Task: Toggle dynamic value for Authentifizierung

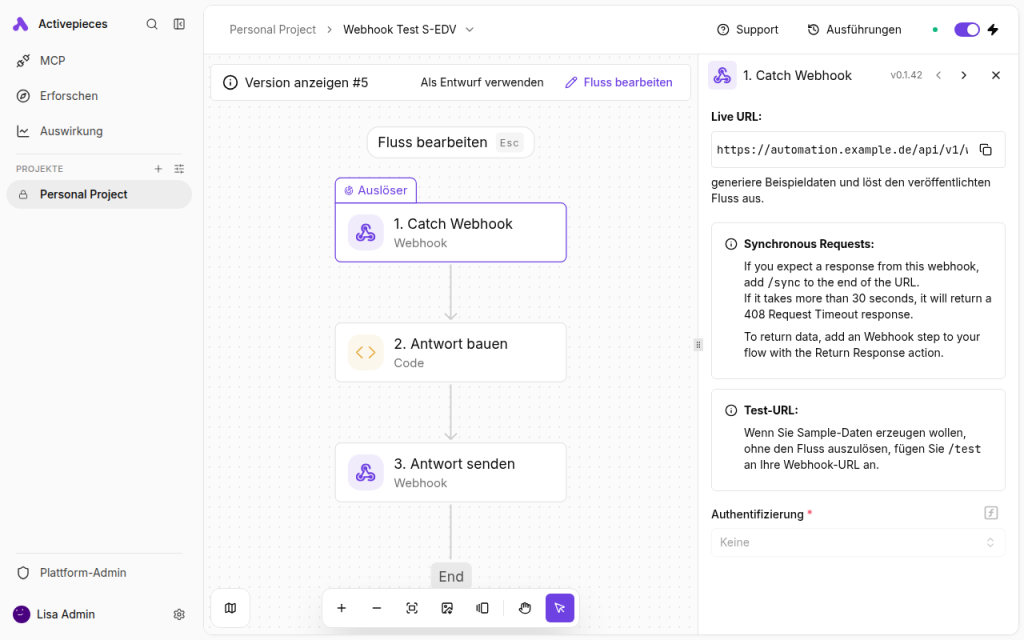Action: point(991,513)
